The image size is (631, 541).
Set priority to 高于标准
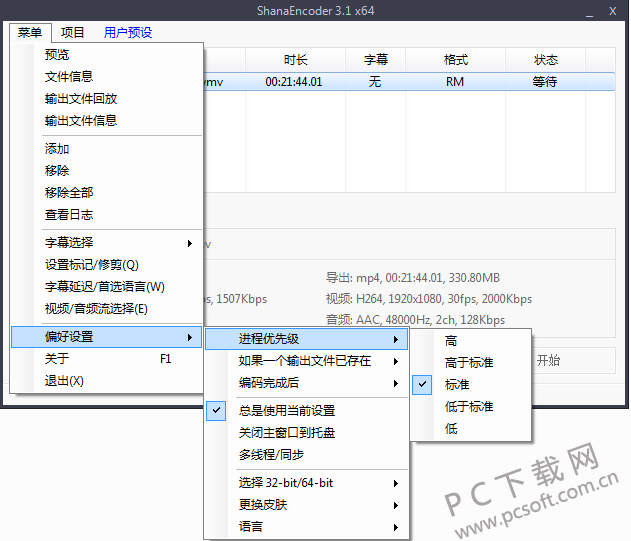(471, 363)
